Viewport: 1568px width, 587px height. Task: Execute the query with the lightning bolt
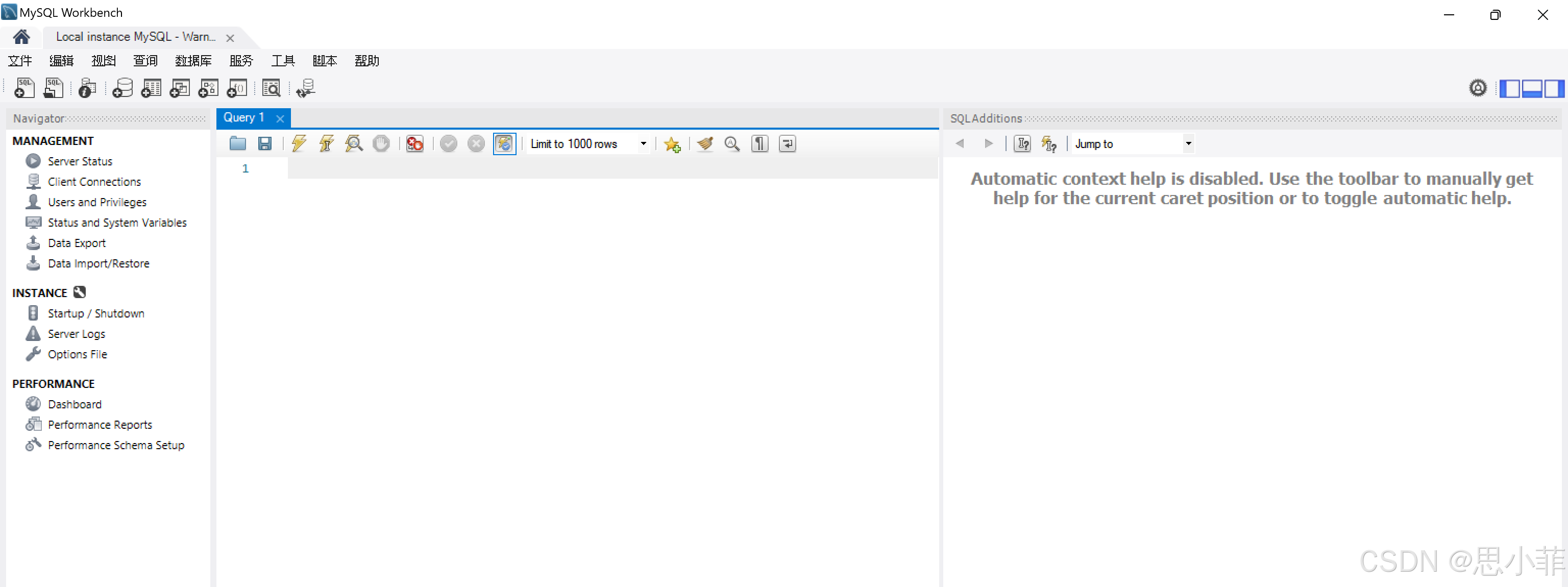pos(299,144)
